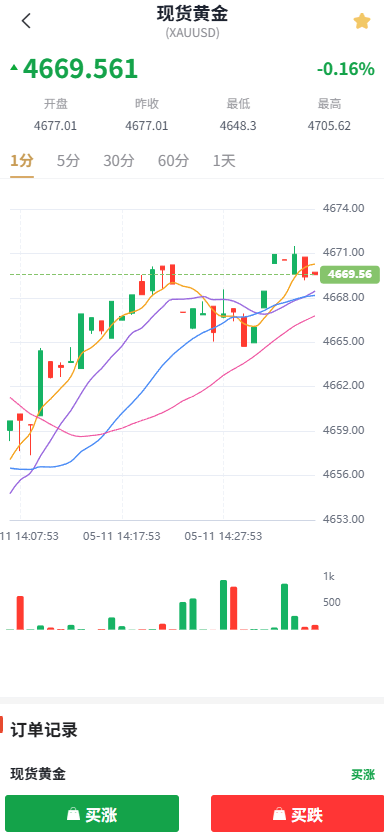Screen dimensions: 384x839
Task: Click the green 买涨 order status label
Action: click(363, 774)
